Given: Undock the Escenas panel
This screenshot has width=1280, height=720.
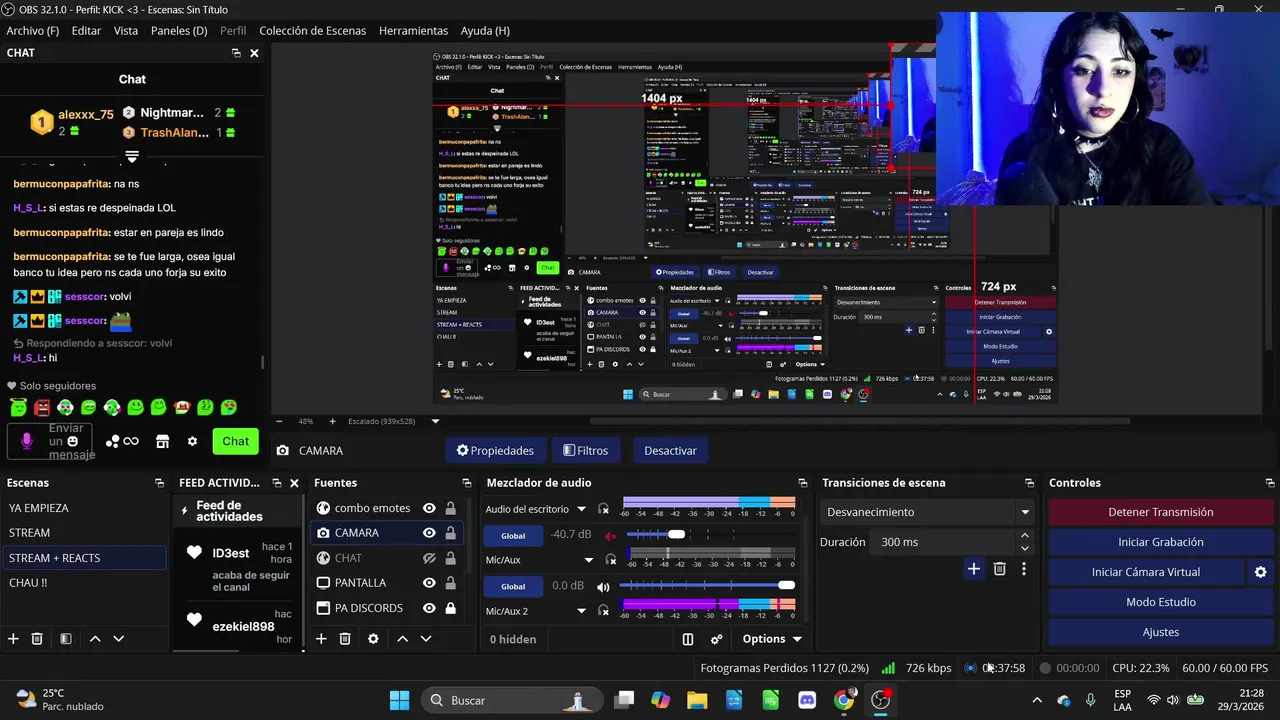Looking at the screenshot, I should click(x=159, y=483).
